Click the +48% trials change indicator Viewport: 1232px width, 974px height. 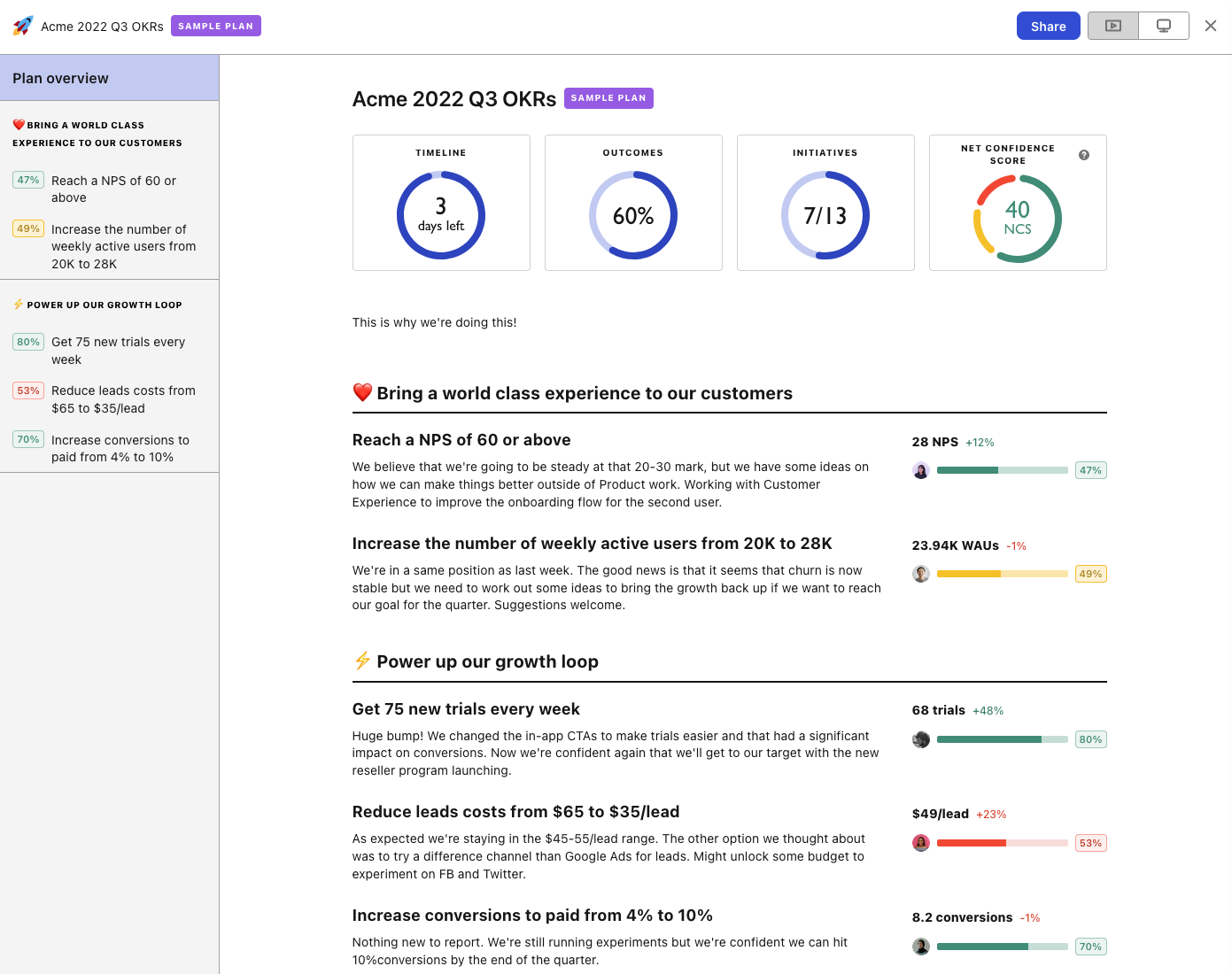pos(988,711)
